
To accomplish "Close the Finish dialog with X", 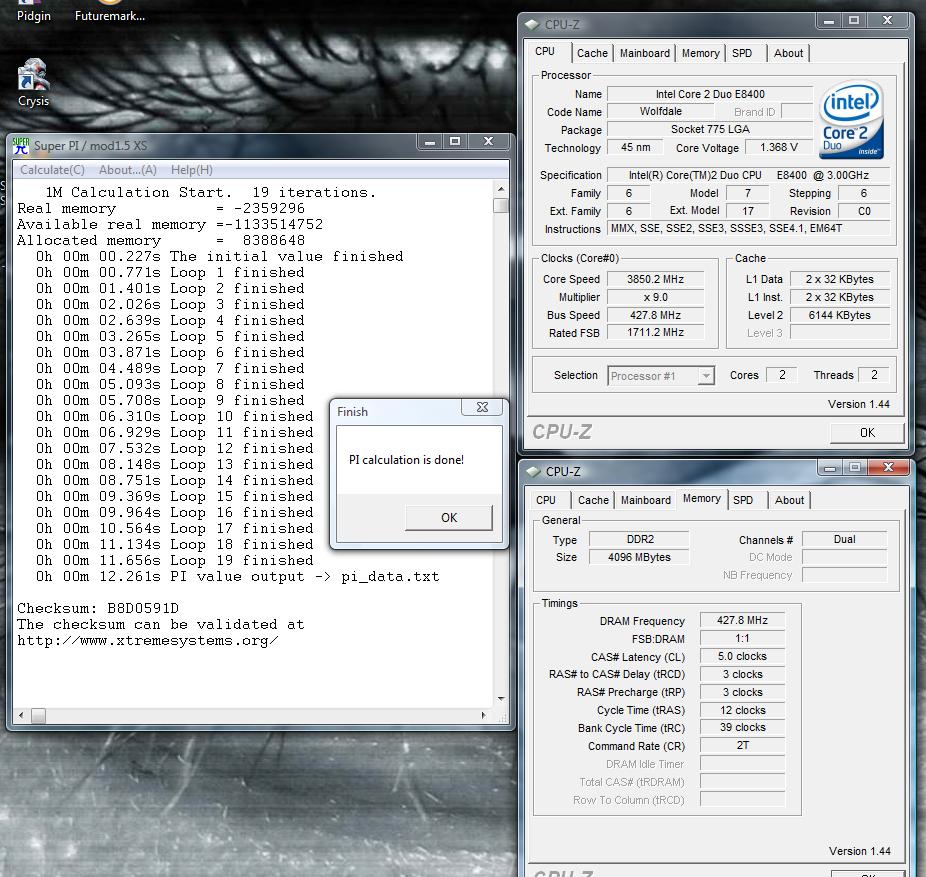I will (482, 407).
